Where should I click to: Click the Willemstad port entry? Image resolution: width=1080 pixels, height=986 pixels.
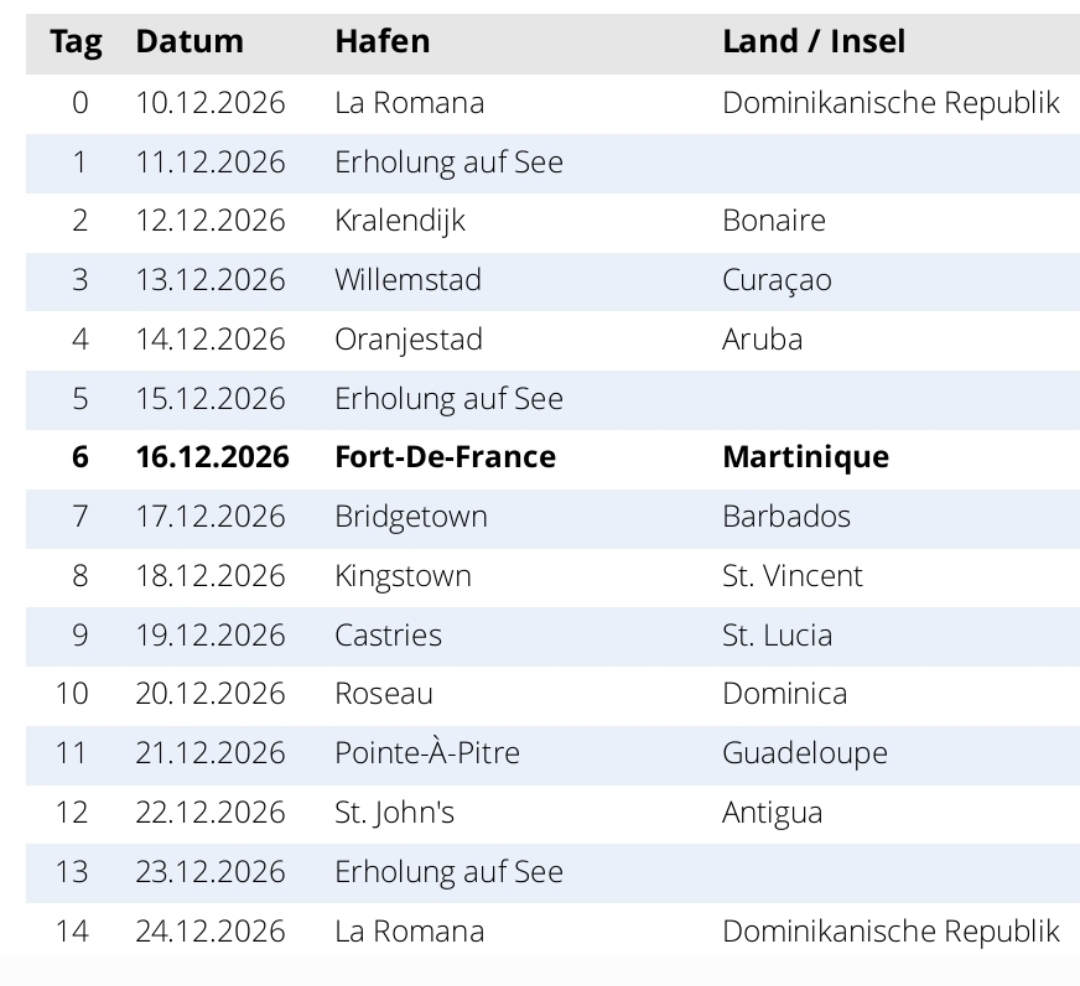click(408, 280)
